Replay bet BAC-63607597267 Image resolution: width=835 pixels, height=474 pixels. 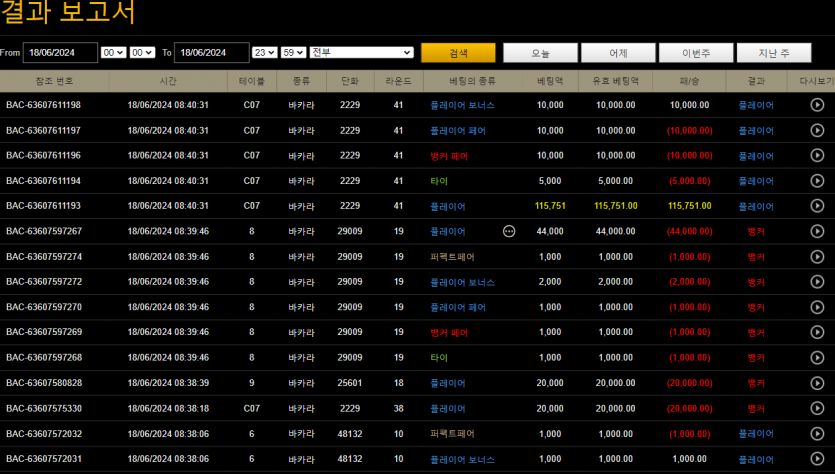click(817, 231)
